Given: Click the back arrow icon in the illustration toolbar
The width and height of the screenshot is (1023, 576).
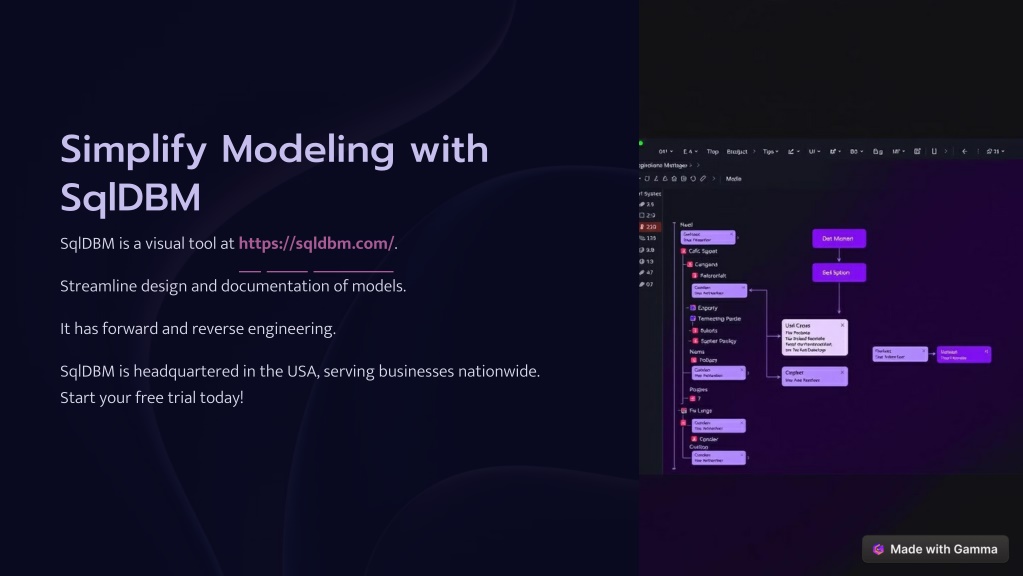Looking at the screenshot, I should (x=964, y=151).
